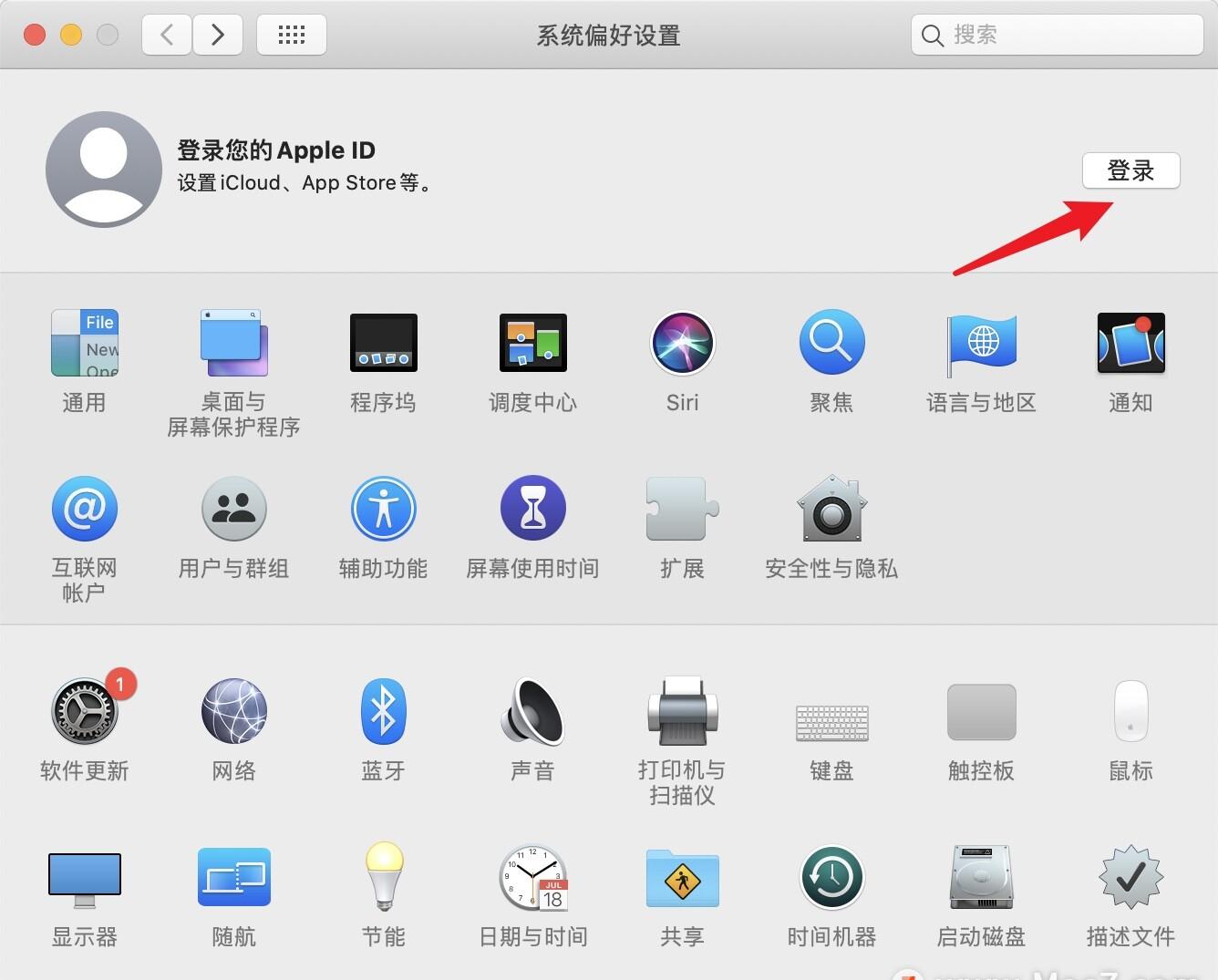The image size is (1218, 980).
Task: Open the 扩展 (Extensions) preferences
Action: [682, 509]
